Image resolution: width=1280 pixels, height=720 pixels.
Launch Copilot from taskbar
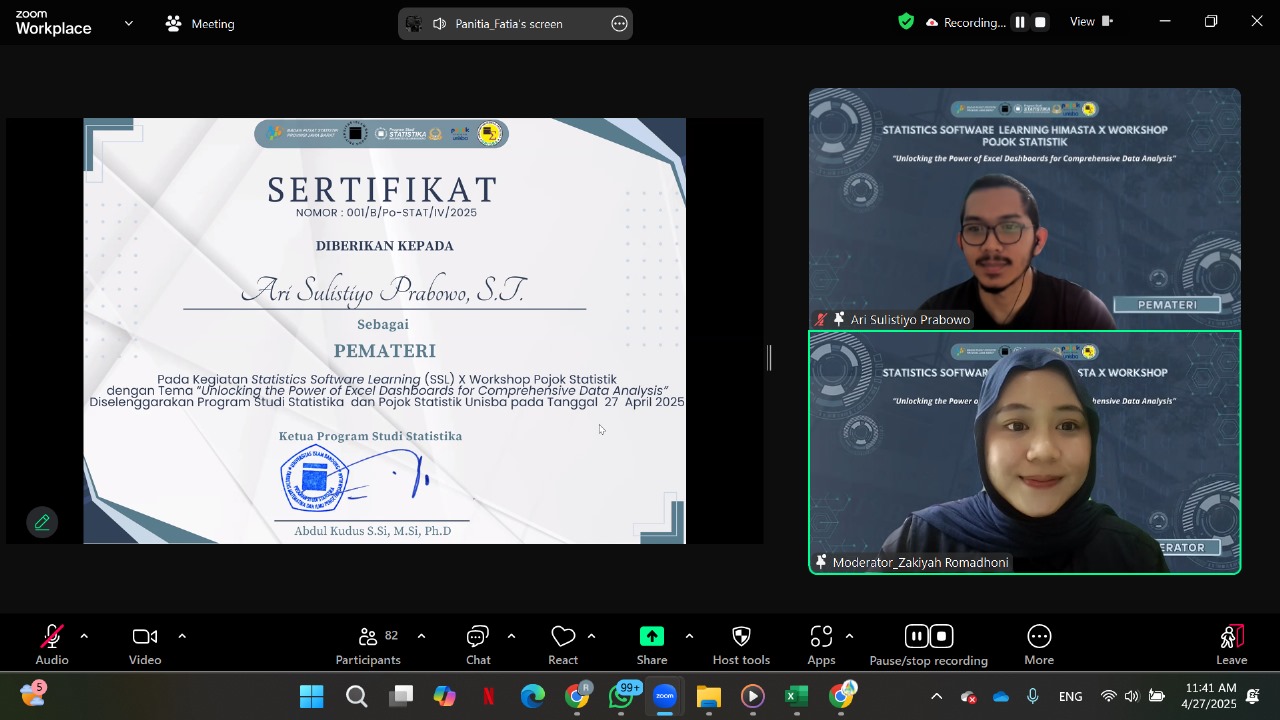click(445, 696)
